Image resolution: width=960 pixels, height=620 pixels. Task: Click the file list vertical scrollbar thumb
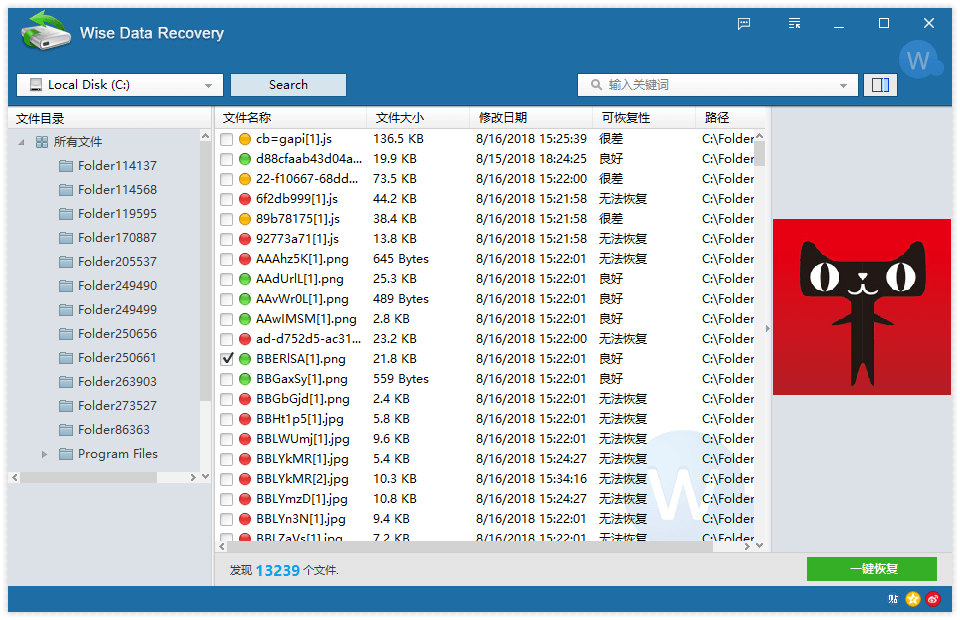pyautogui.click(x=759, y=154)
